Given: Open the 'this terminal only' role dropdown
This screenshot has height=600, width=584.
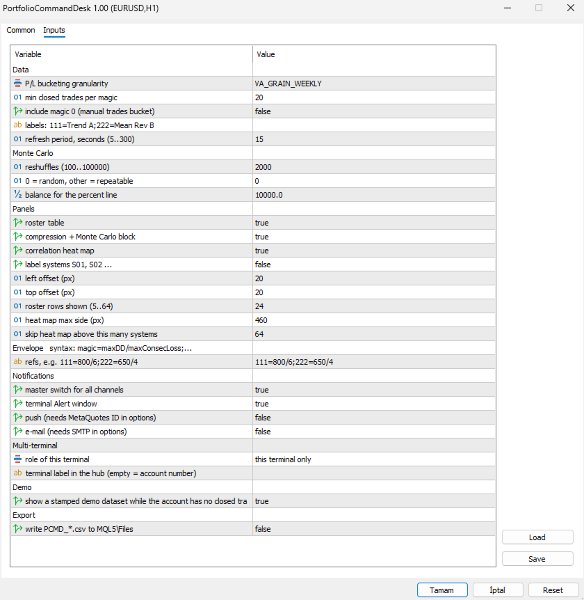Looking at the screenshot, I should (x=374, y=459).
